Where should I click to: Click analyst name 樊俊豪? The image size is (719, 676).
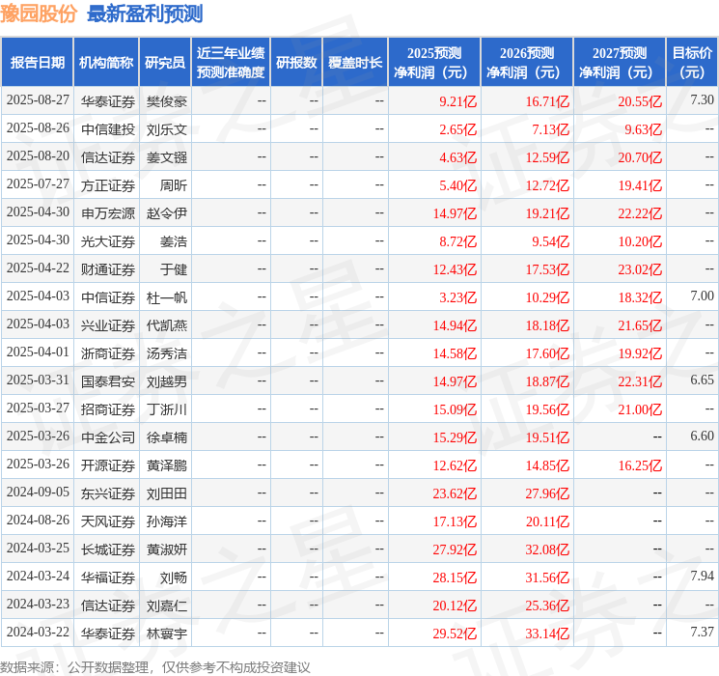(x=166, y=101)
